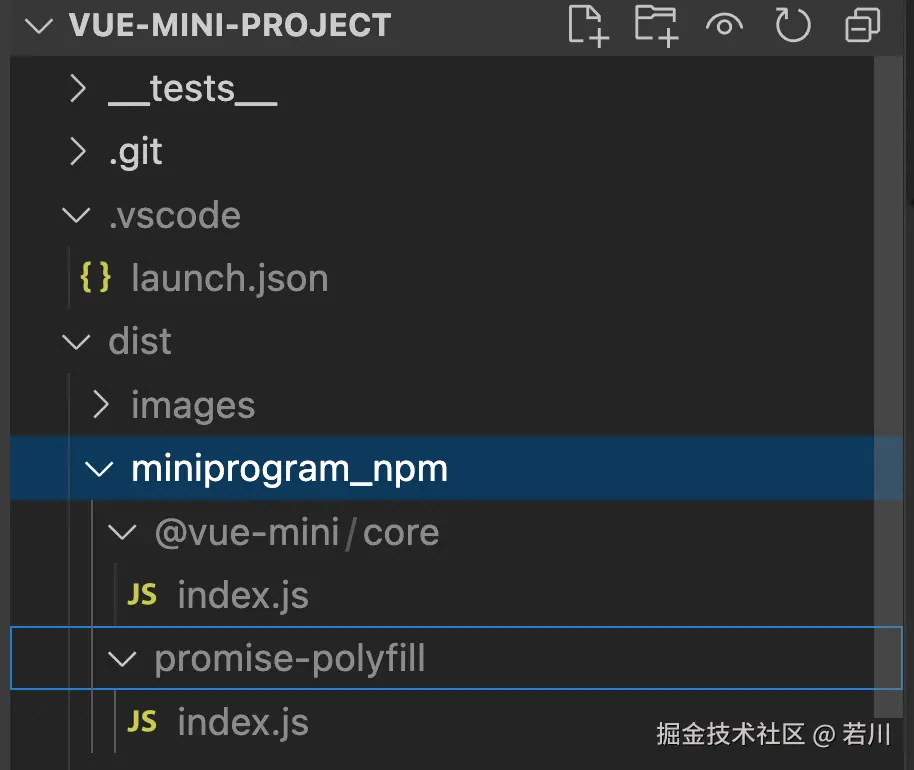Click the eye icon in explorer toolbar

coord(724,27)
